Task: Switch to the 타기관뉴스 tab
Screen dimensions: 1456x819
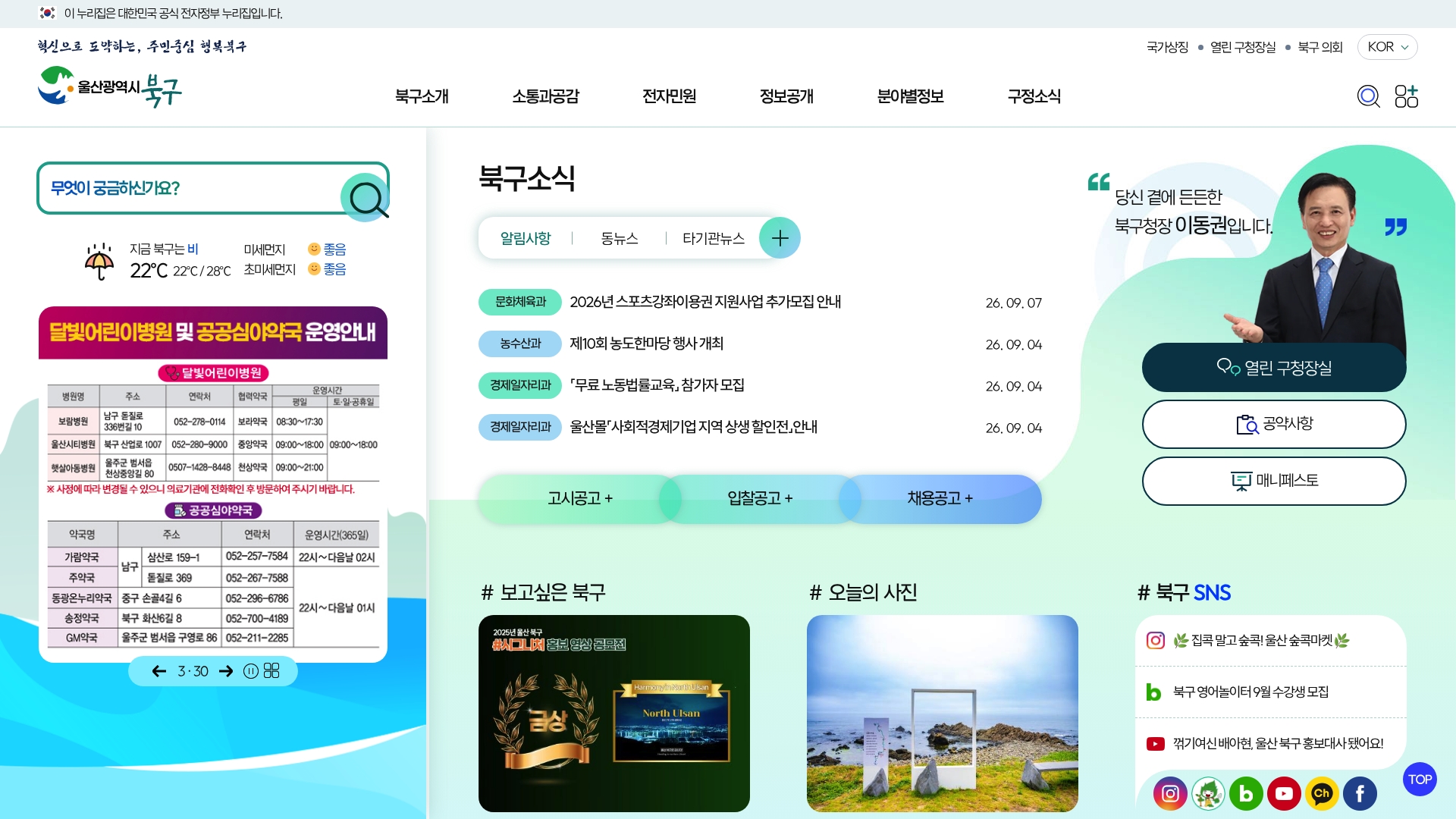Action: click(714, 238)
